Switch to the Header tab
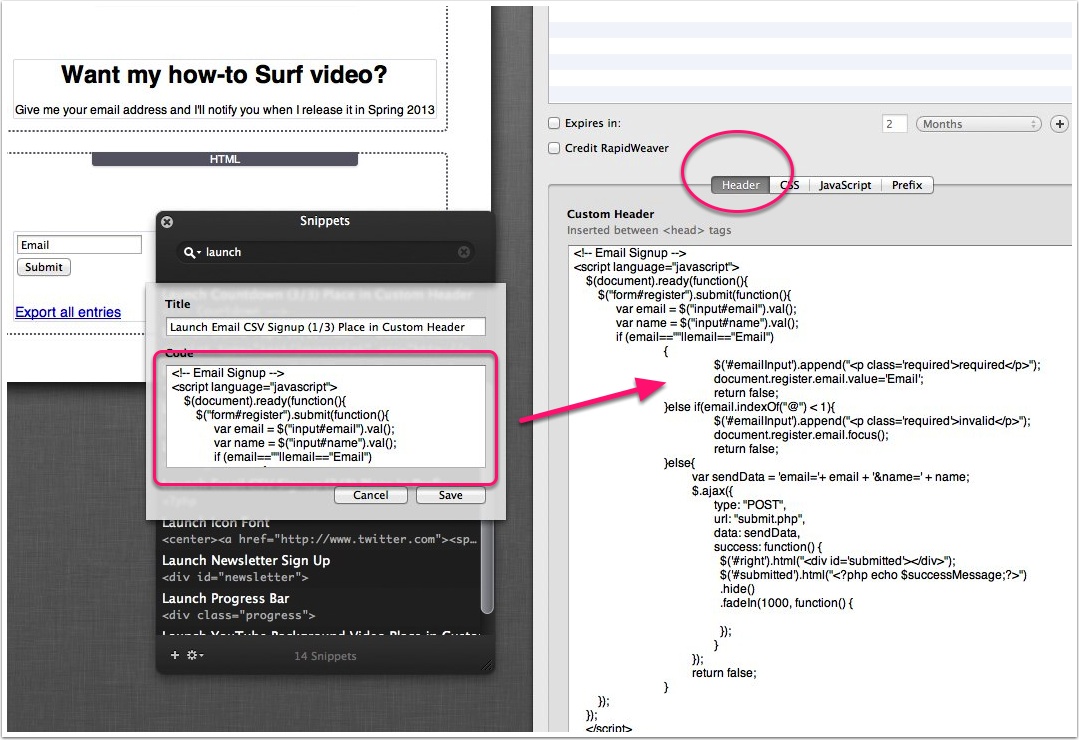The width and height of the screenshot is (1079, 740). [740, 185]
